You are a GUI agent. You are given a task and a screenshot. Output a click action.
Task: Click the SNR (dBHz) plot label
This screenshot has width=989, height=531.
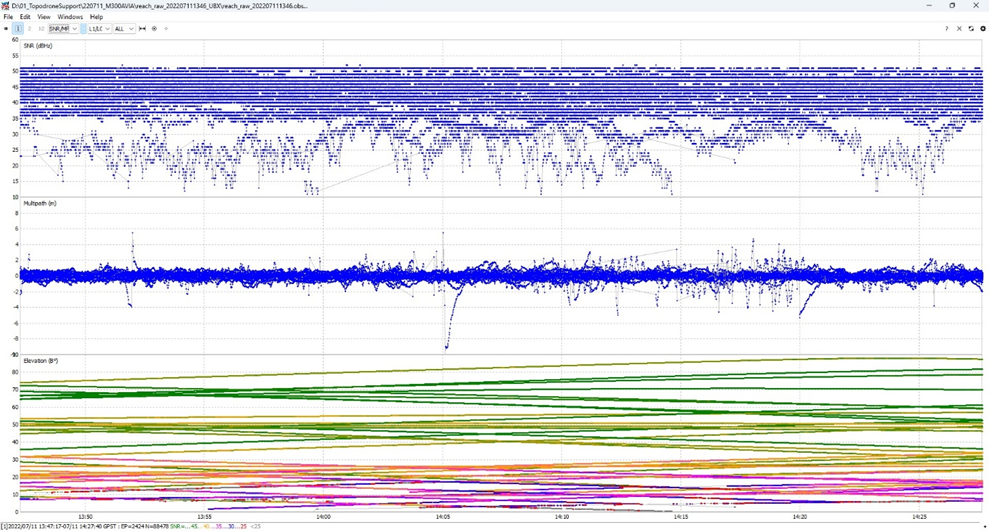pyautogui.click(x=38, y=46)
